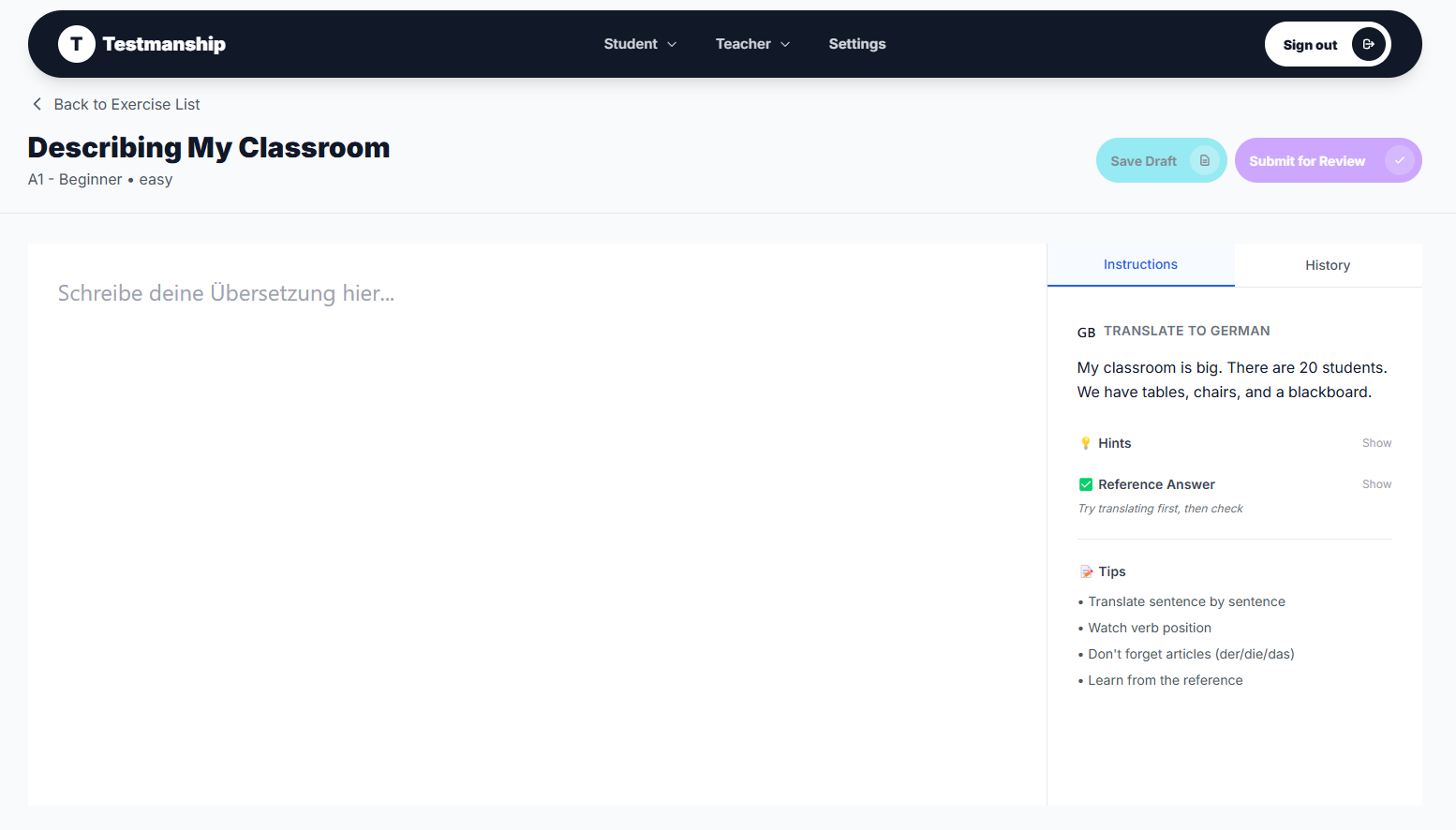This screenshot has width=1456, height=830.
Task: Click the back arrow chevron icon
Action: 37,104
